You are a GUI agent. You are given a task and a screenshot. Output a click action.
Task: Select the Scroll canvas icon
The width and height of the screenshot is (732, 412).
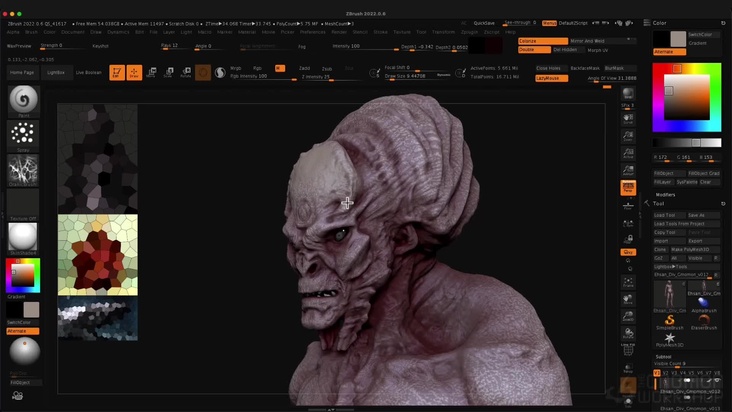628,119
